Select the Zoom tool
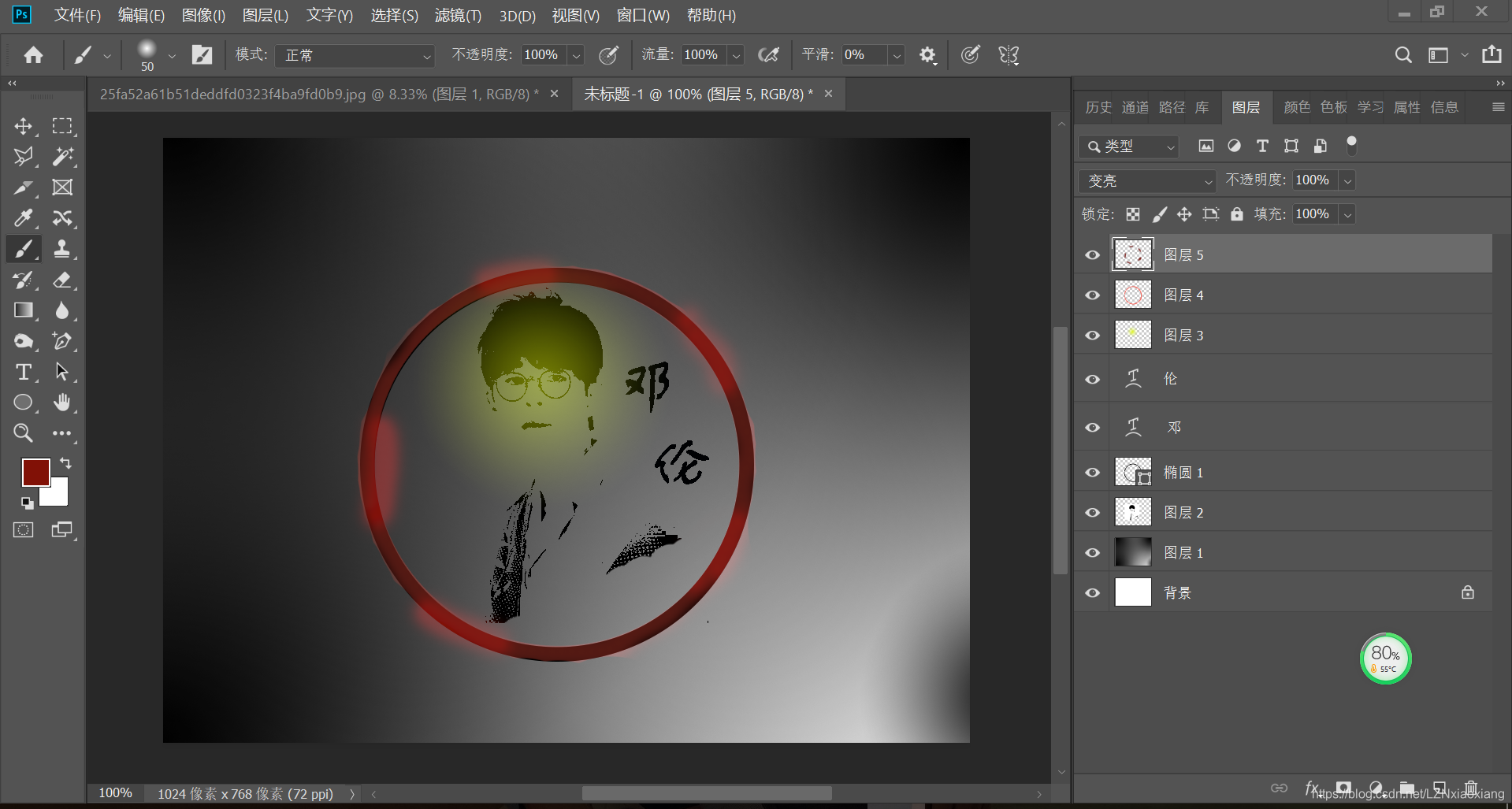1512x809 pixels. 23,432
